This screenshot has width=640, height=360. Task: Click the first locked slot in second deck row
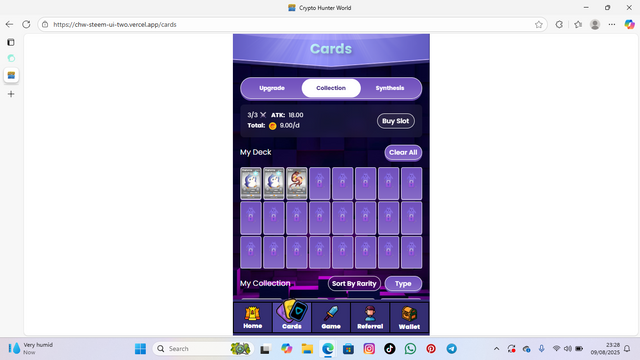pyautogui.click(x=251, y=218)
